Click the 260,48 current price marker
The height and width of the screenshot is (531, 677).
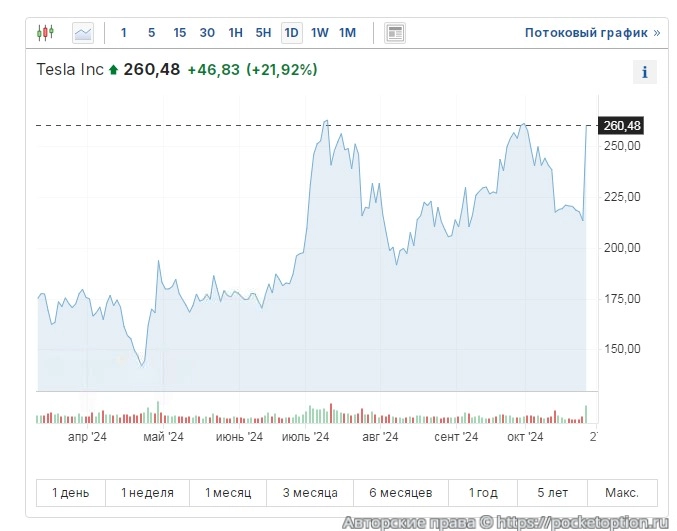pos(621,125)
